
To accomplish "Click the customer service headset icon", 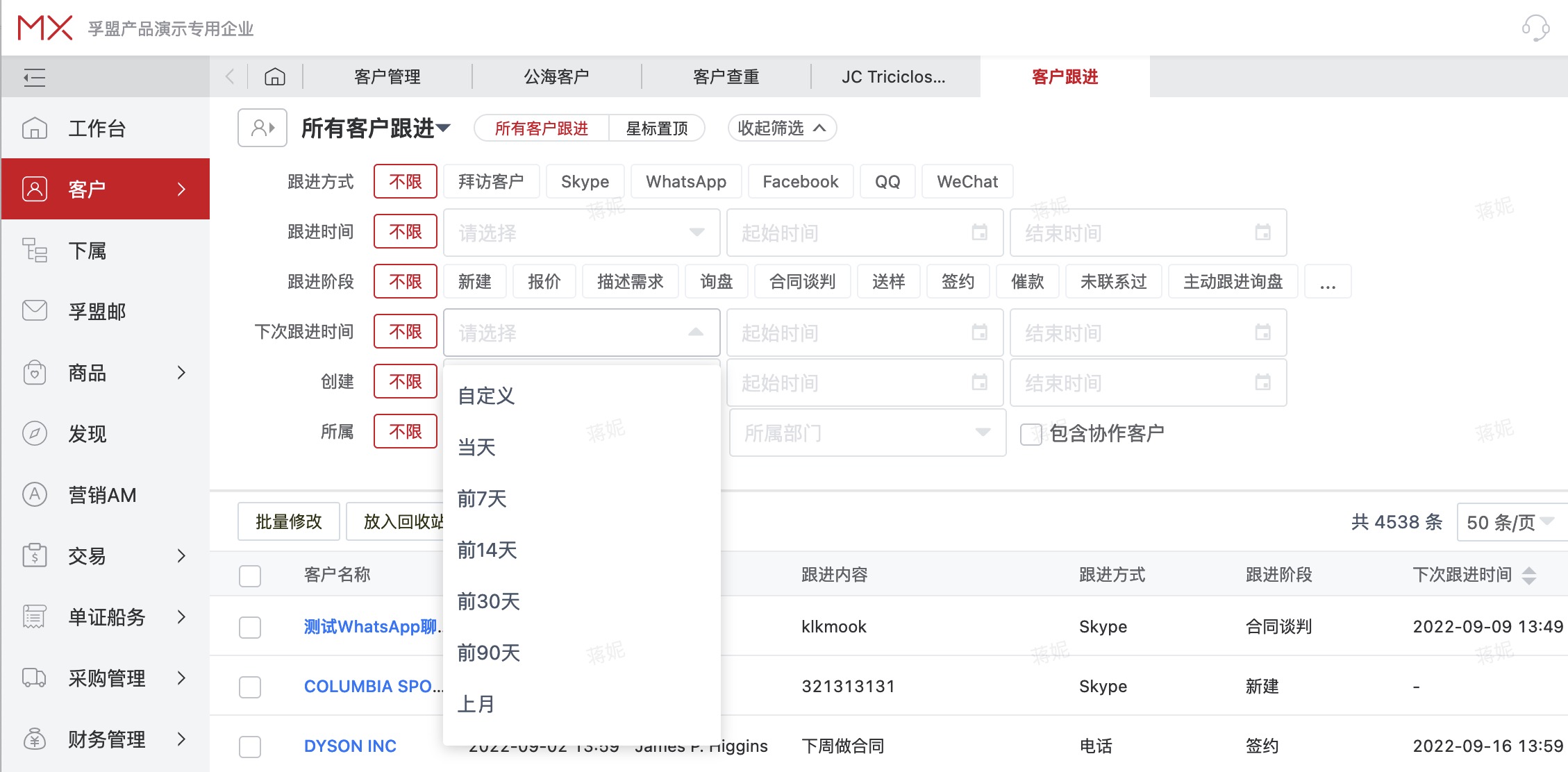I will click(x=1535, y=28).
